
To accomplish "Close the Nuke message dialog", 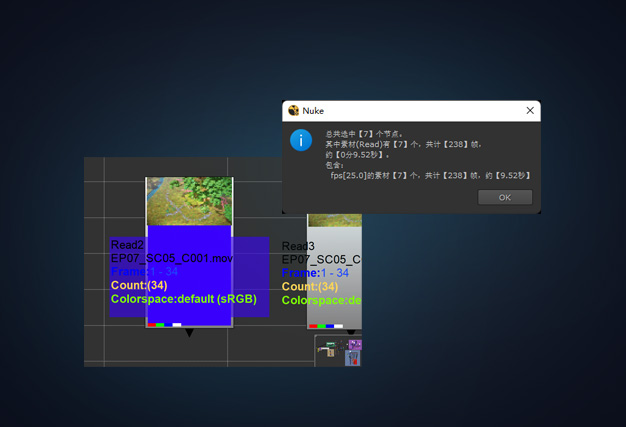I will [530, 111].
